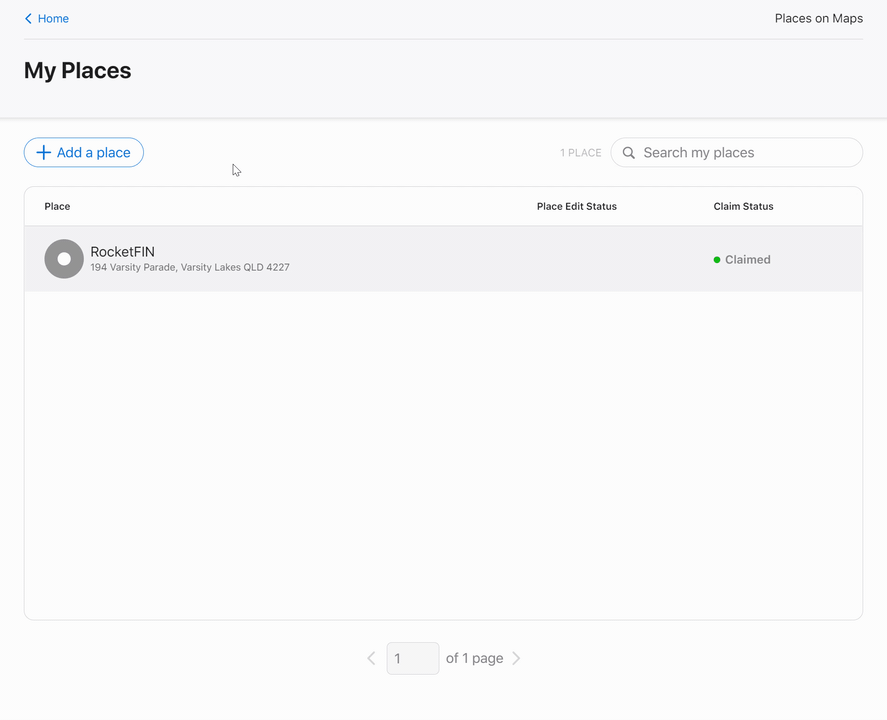Select the 1 PLACE count label
This screenshot has width=887, height=720.
pyautogui.click(x=581, y=152)
